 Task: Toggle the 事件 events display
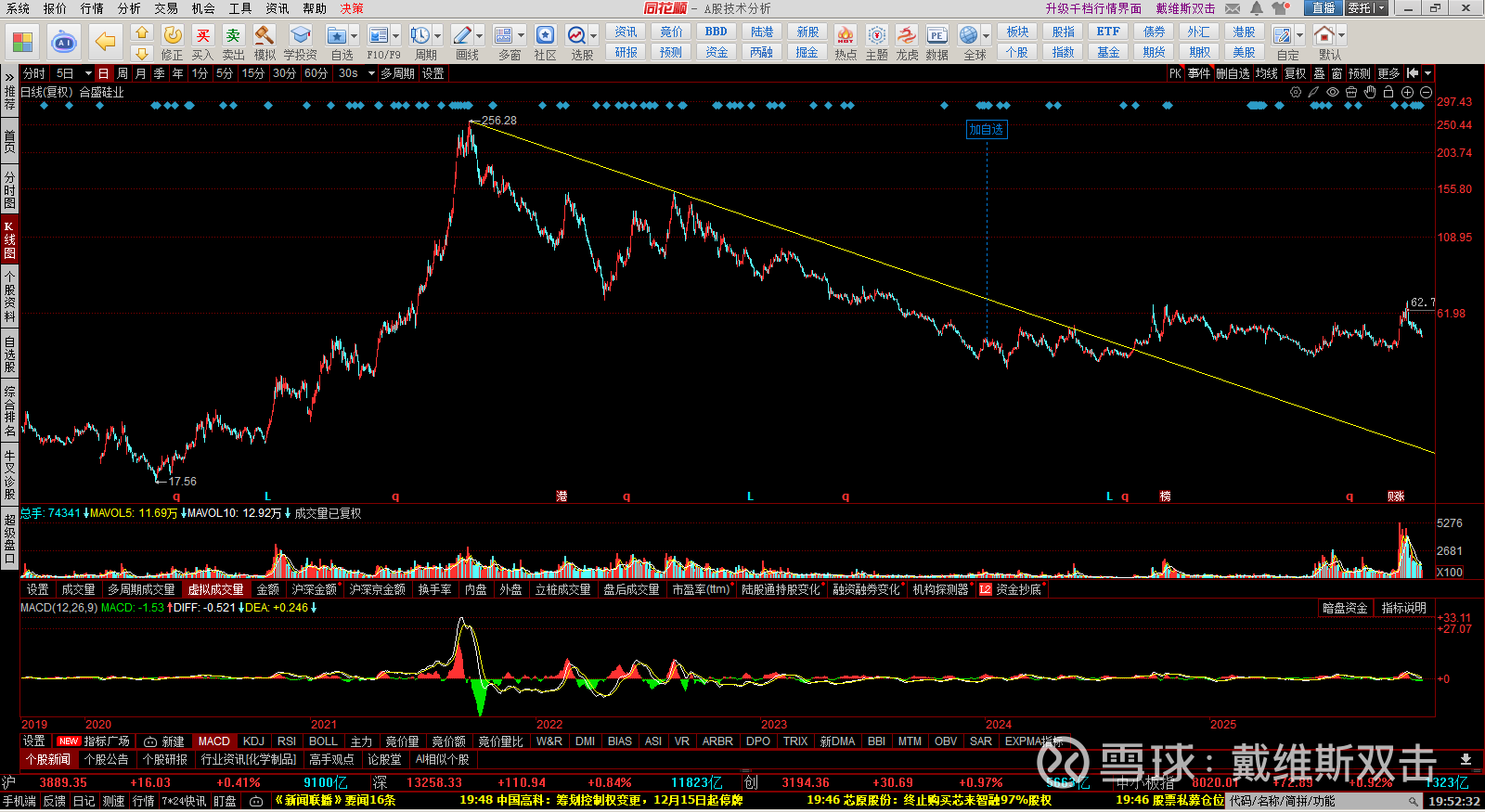1199,73
